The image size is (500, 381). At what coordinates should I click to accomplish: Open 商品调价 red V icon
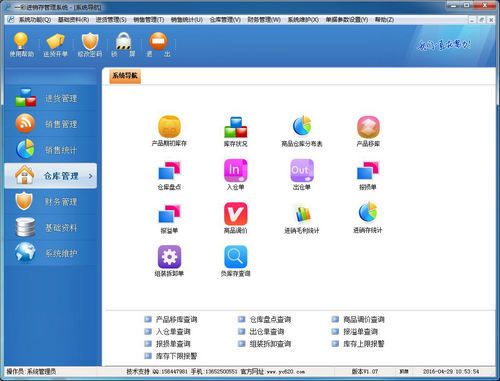235,218
